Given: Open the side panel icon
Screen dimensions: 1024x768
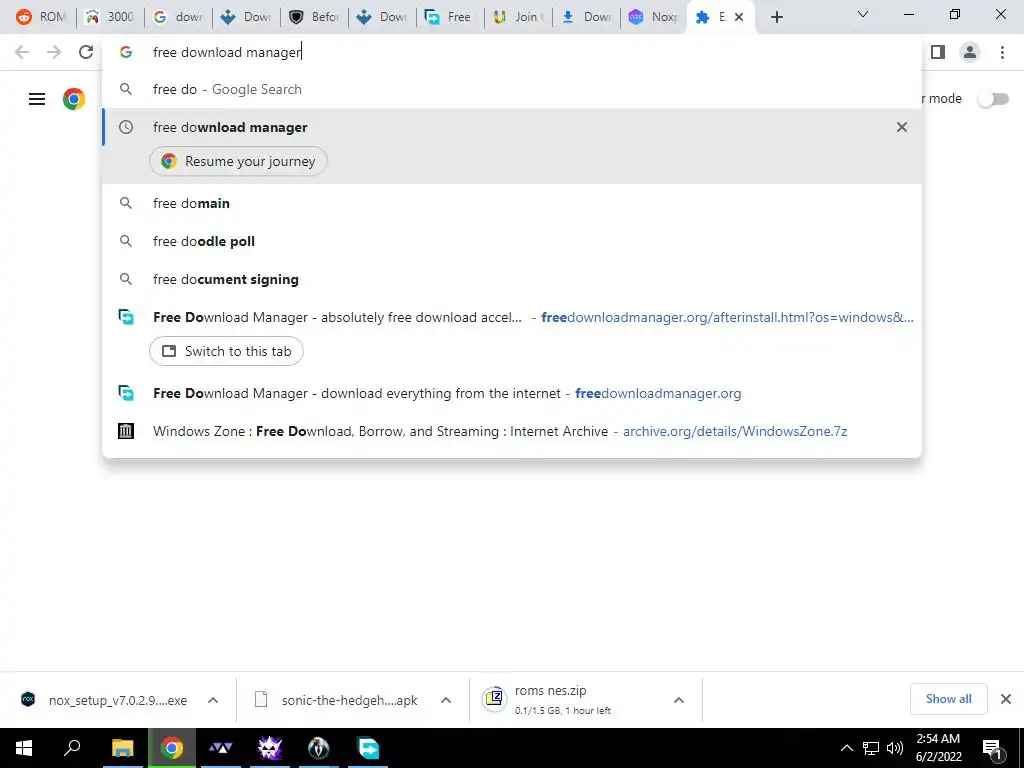Looking at the screenshot, I should (938, 52).
